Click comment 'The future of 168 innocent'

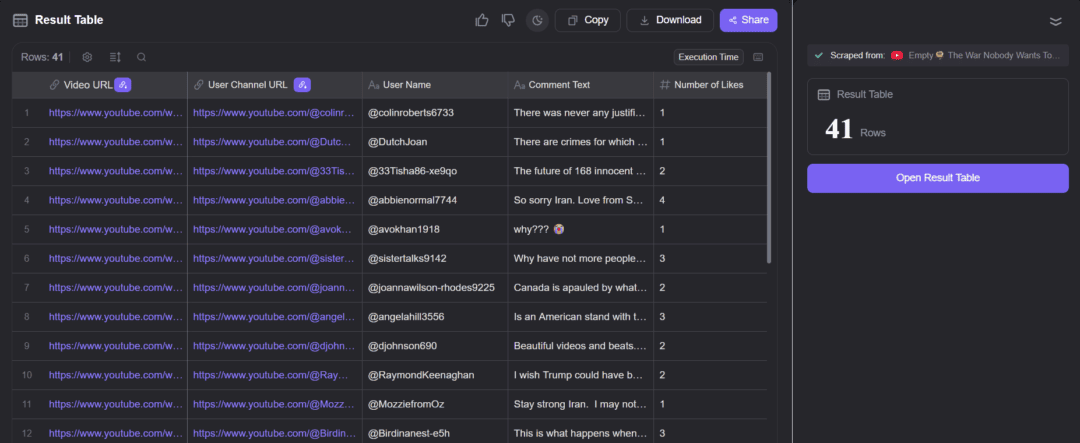point(581,170)
